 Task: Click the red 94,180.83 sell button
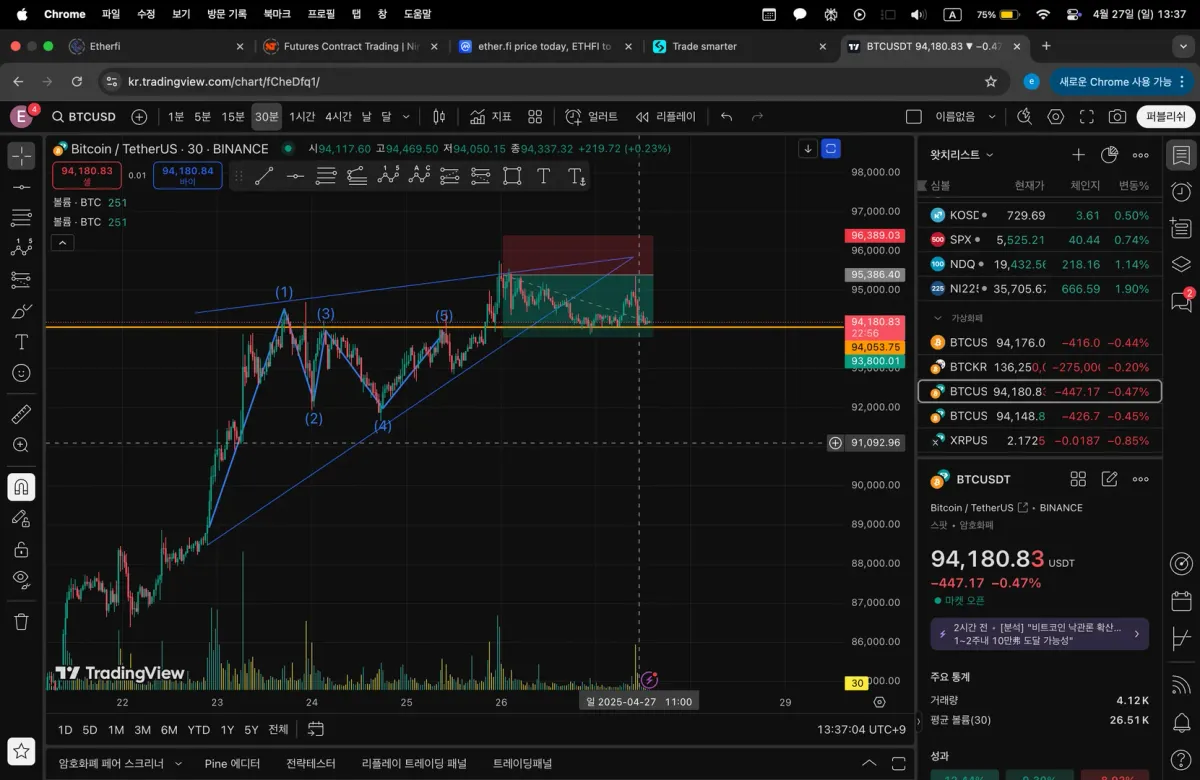[89, 176]
